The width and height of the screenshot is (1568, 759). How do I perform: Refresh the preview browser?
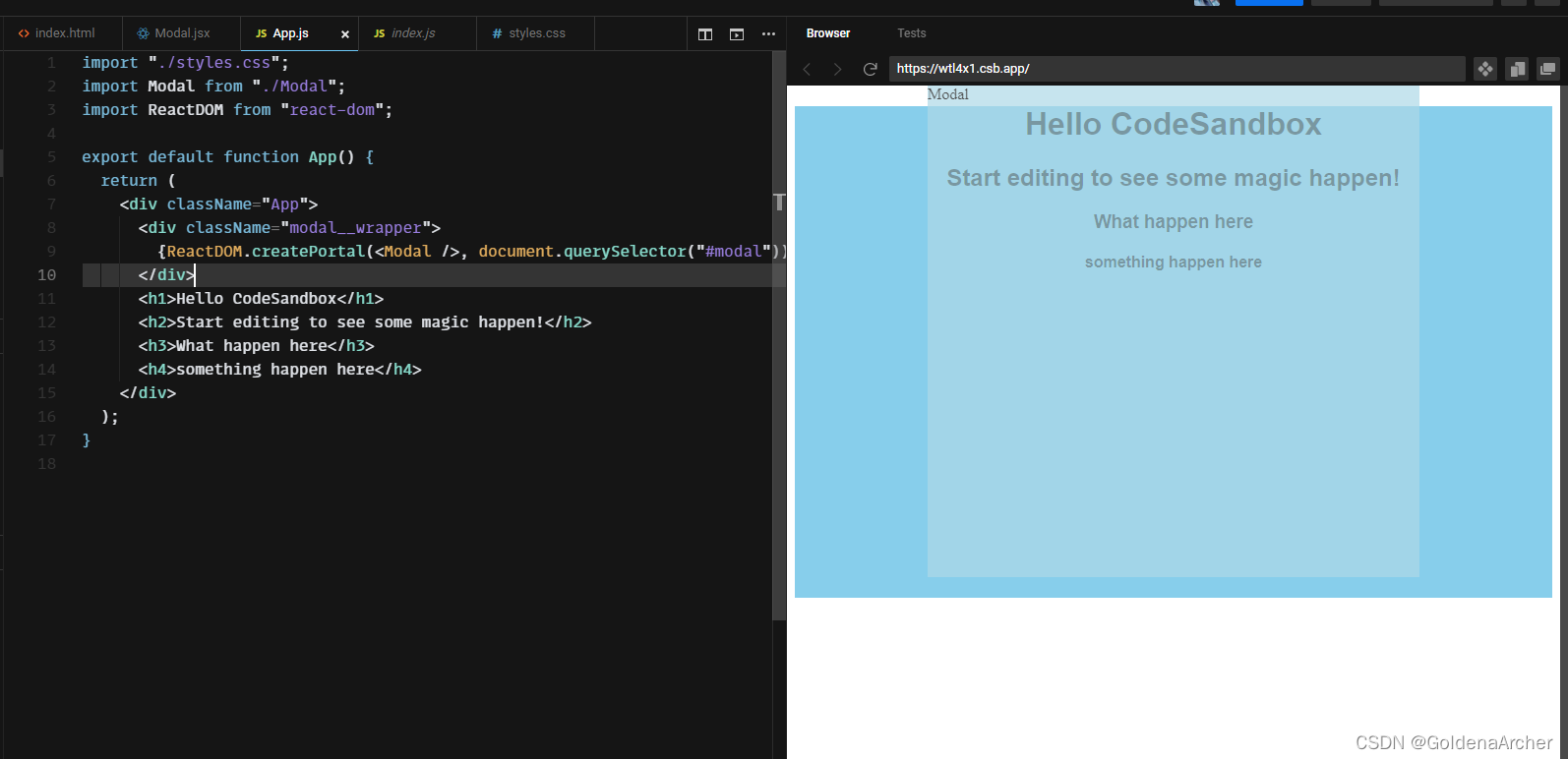(870, 69)
